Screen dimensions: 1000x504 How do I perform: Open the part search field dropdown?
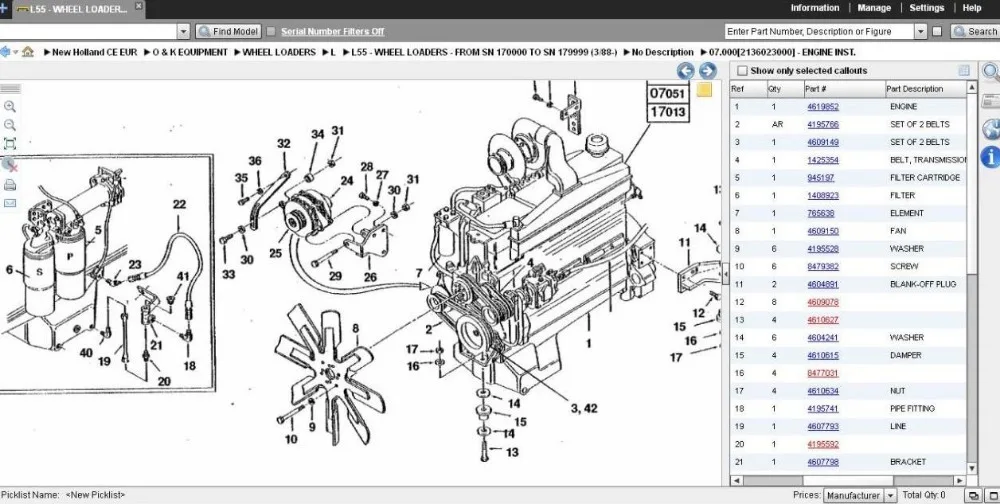point(920,31)
